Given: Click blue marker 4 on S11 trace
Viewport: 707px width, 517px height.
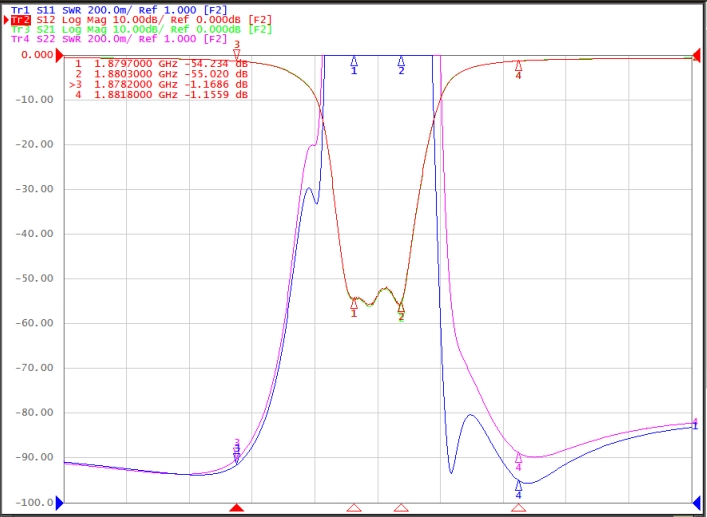Looking at the screenshot, I should click(x=519, y=485).
